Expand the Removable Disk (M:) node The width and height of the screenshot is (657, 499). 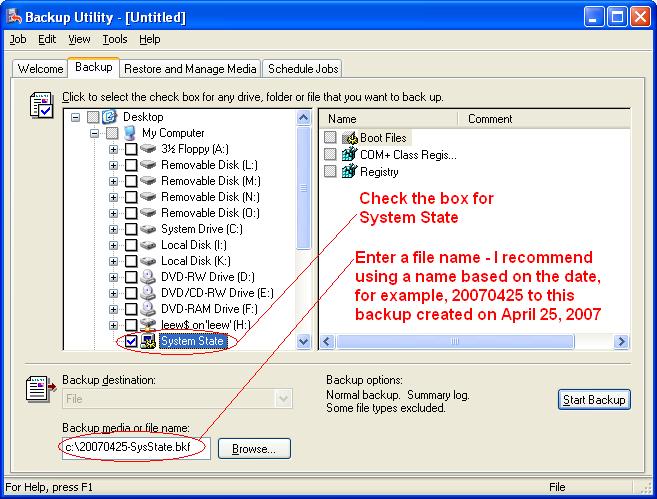[114, 181]
